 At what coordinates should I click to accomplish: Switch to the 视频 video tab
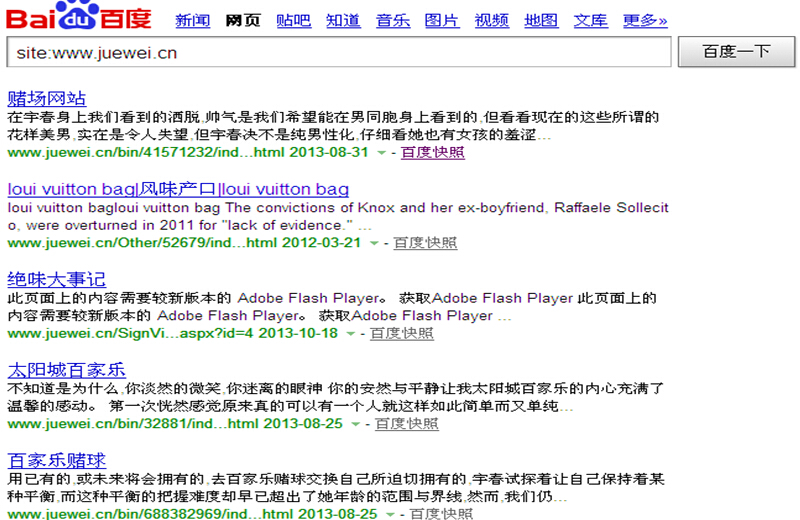tap(492, 20)
